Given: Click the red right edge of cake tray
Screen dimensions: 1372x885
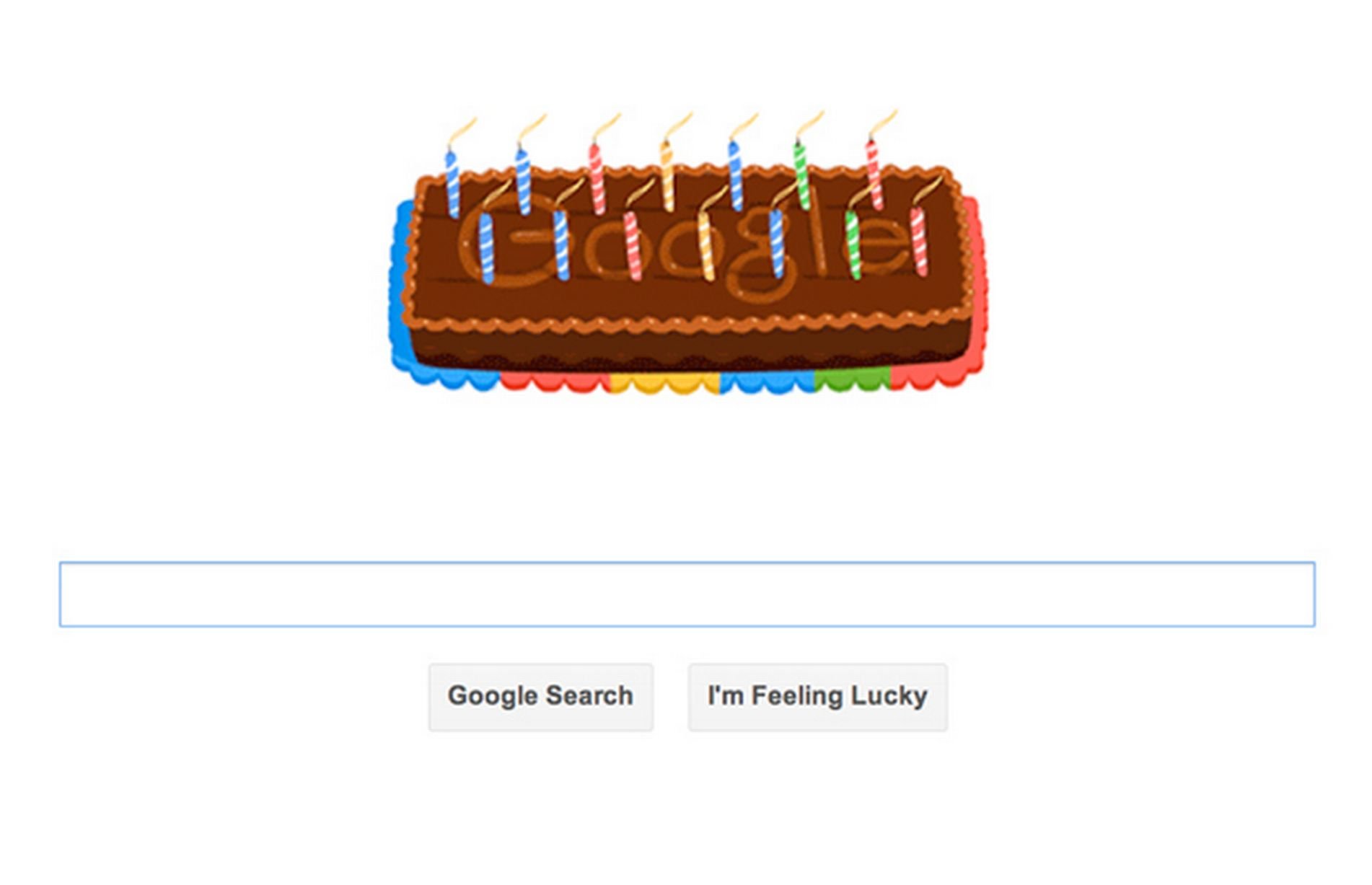Looking at the screenshot, I should (979, 289).
